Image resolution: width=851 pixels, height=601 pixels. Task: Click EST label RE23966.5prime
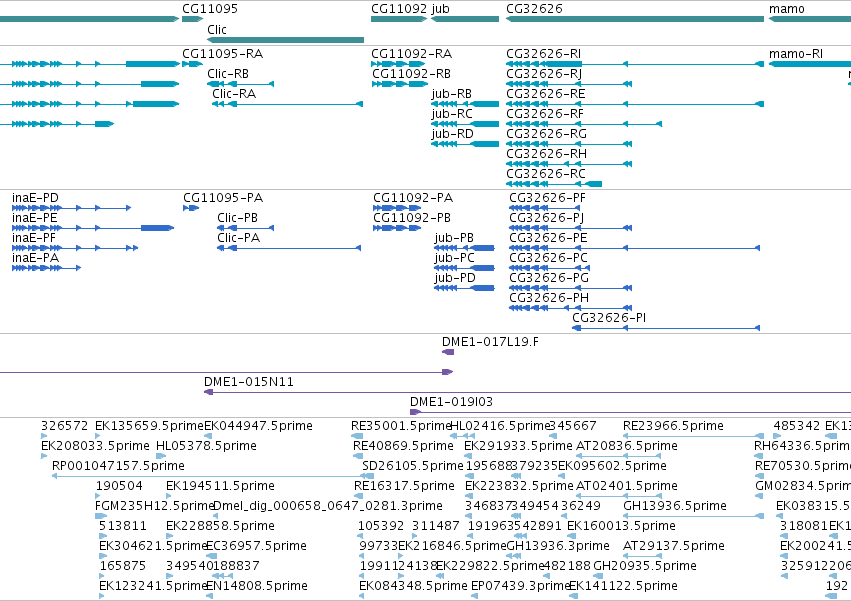pos(673,426)
